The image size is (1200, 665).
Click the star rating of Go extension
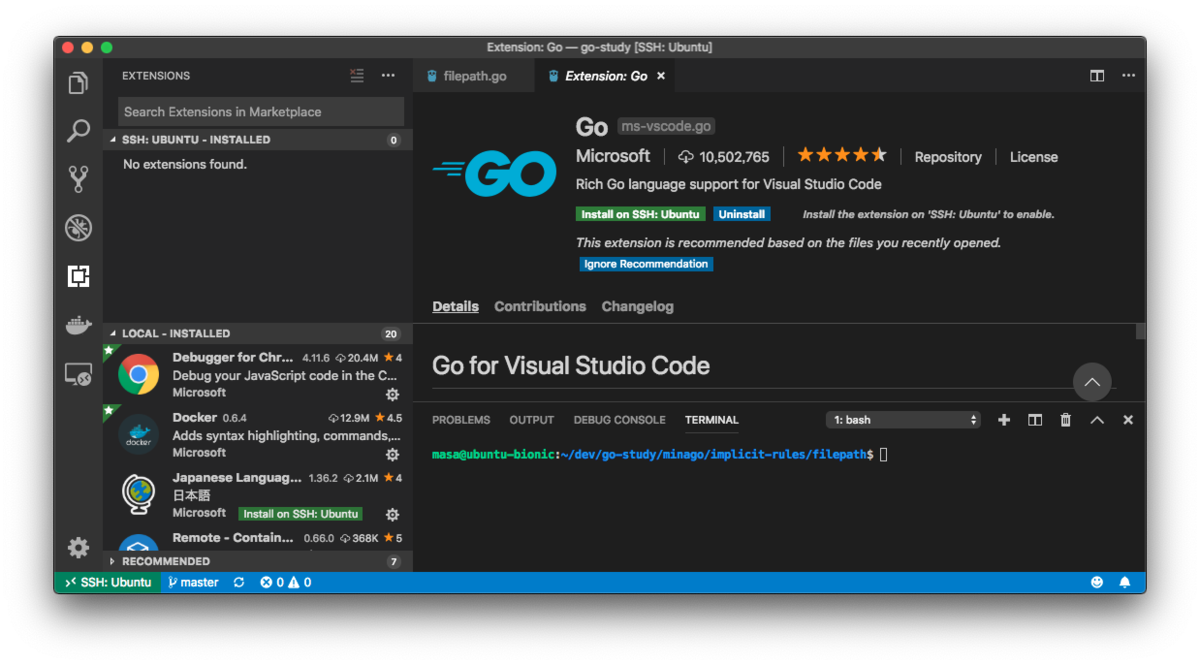click(842, 155)
